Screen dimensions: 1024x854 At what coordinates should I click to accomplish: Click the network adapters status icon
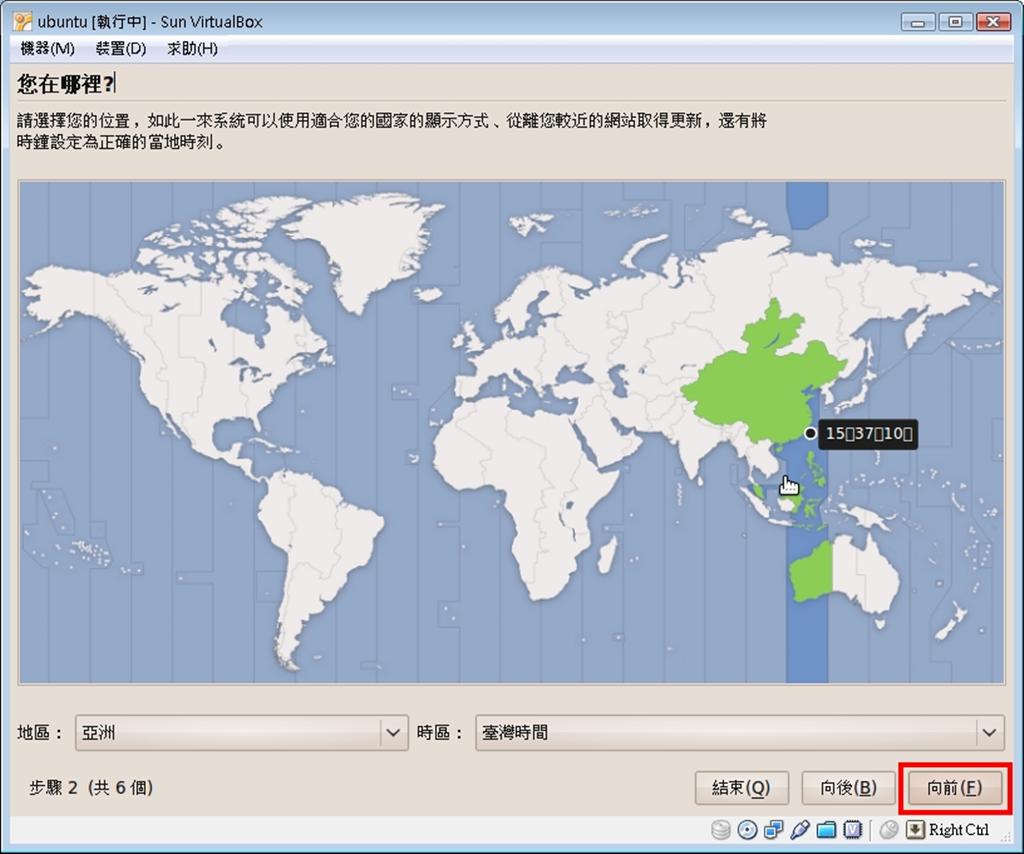pos(774,830)
